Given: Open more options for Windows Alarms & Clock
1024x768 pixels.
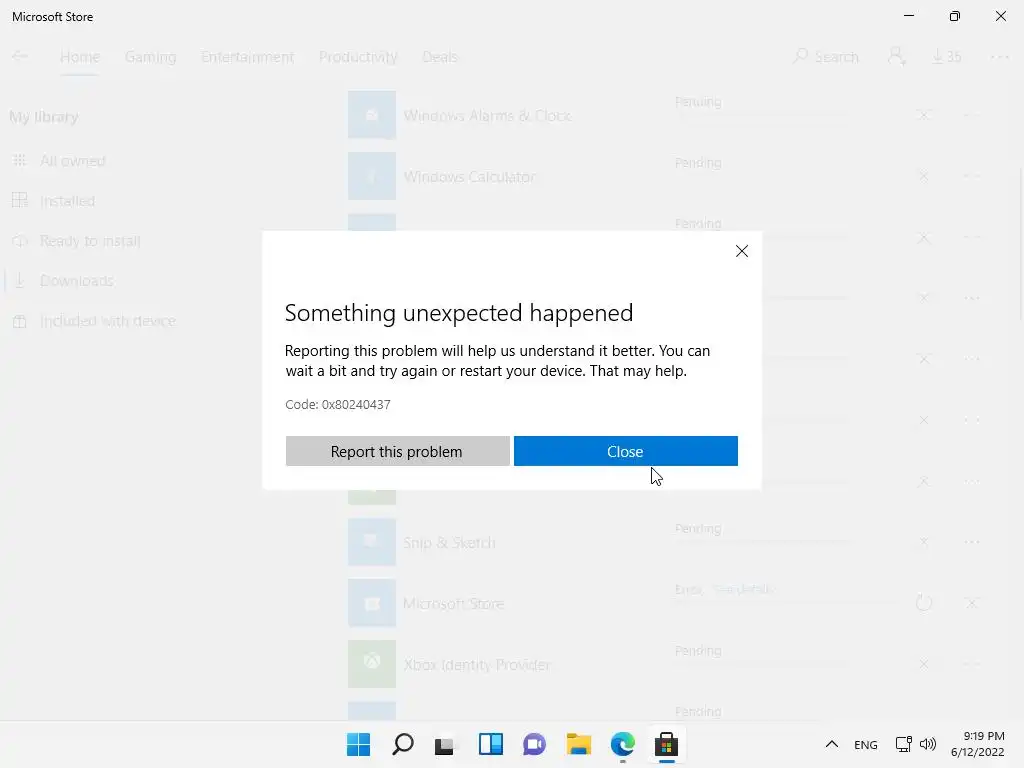Looking at the screenshot, I should [972, 115].
